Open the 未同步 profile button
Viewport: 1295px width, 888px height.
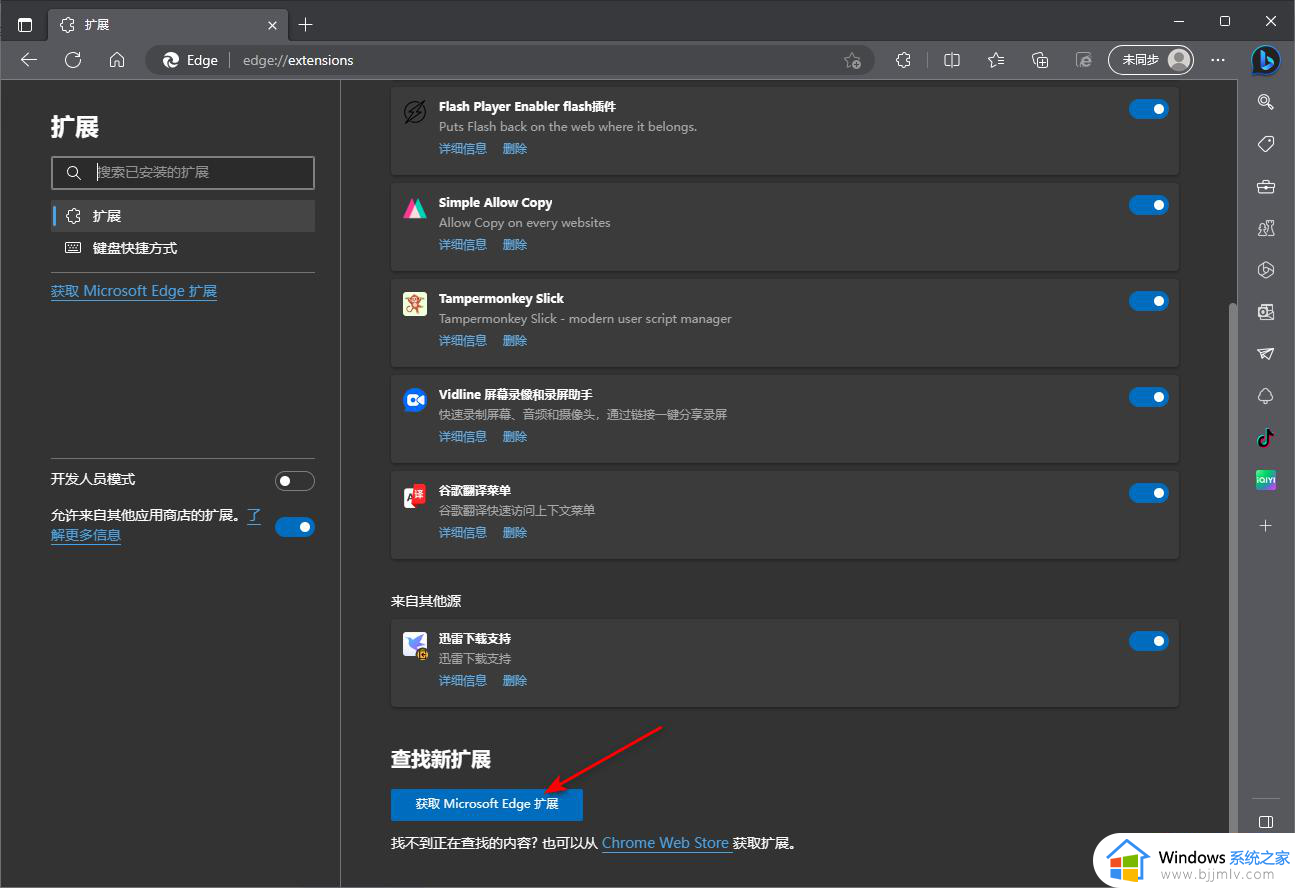1152,60
